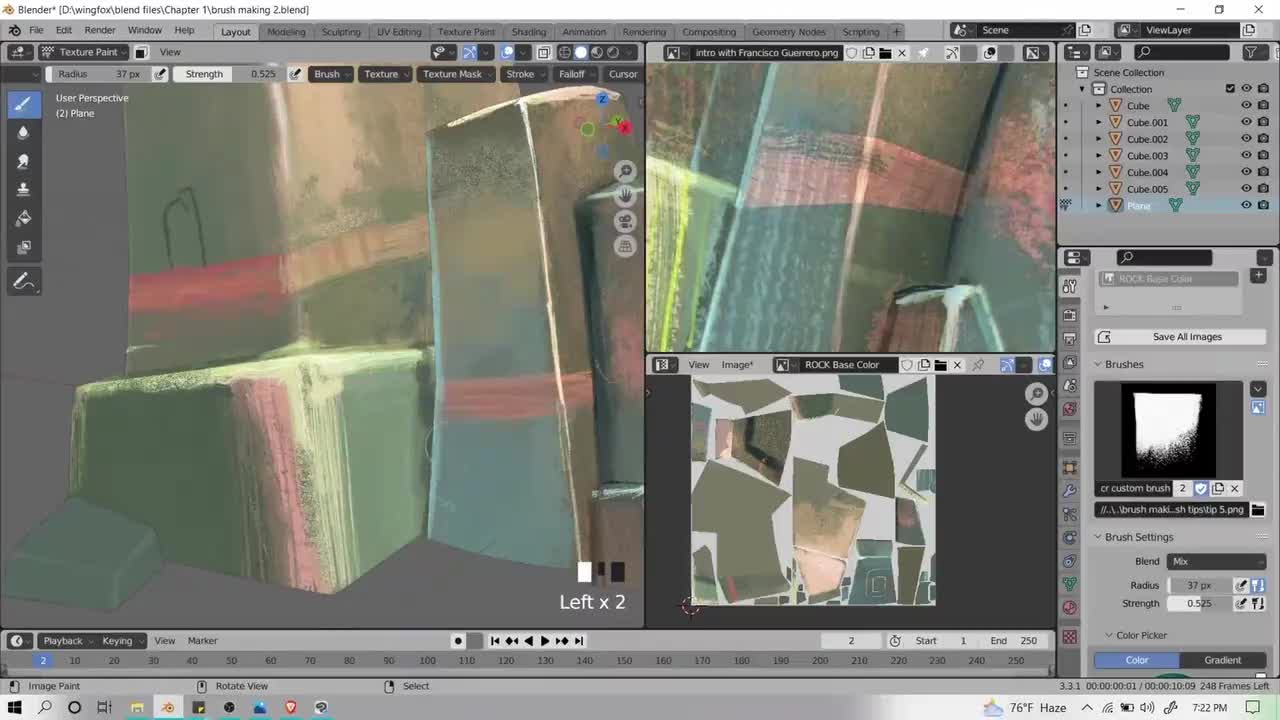Toggle camera view icon in viewport

(x=625, y=221)
